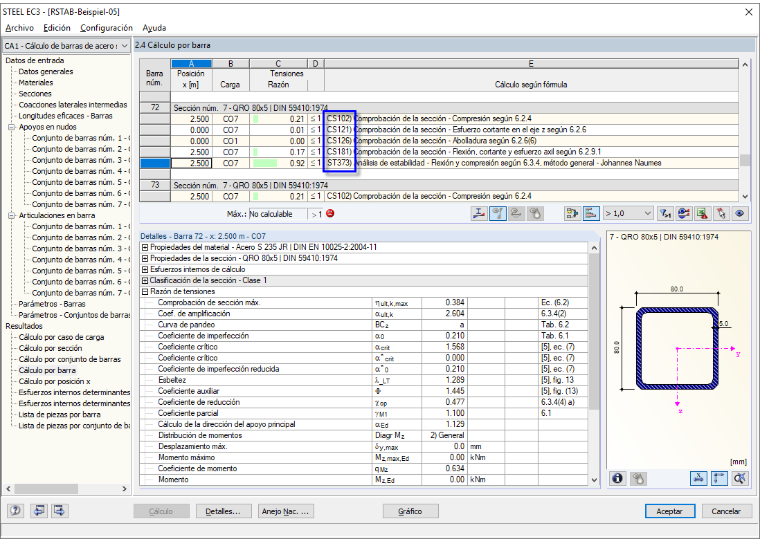Toggle the colored result bars icon
The width and height of the screenshot is (760, 542).
(591, 213)
